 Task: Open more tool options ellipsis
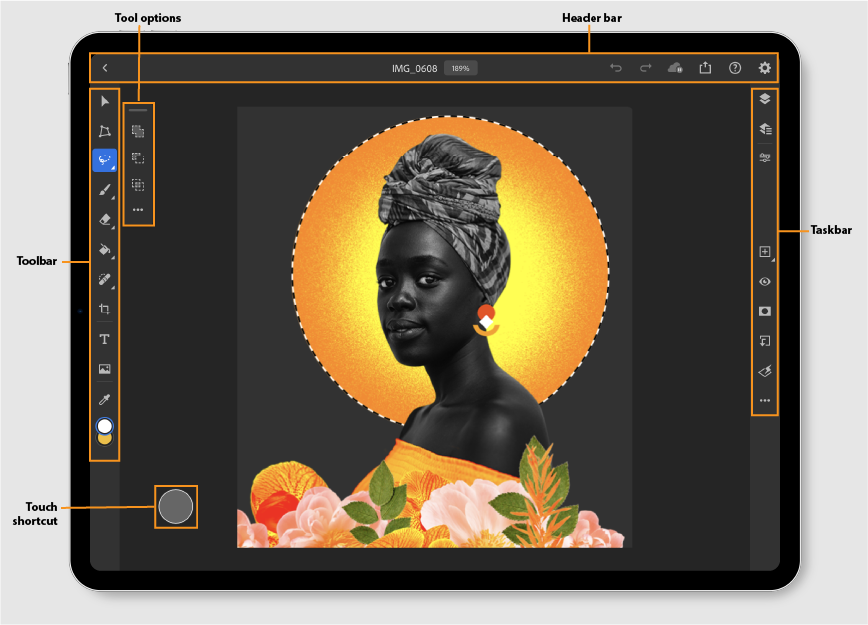pyautogui.click(x=138, y=210)
